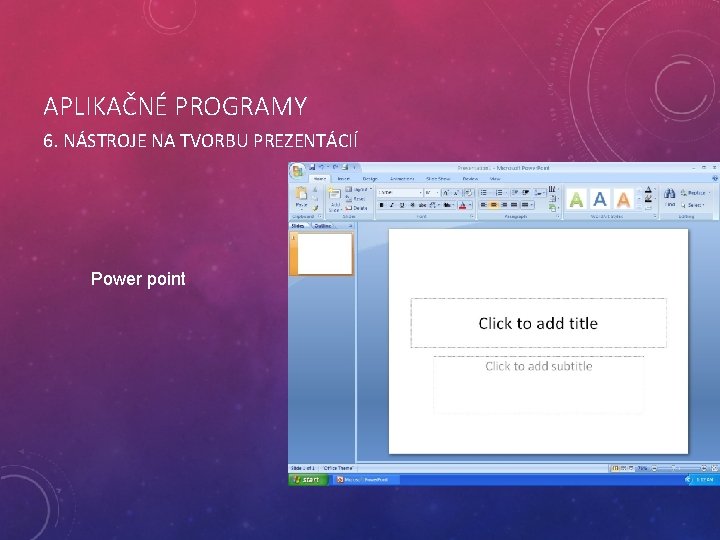Reset the slide layout

[355, 199]
